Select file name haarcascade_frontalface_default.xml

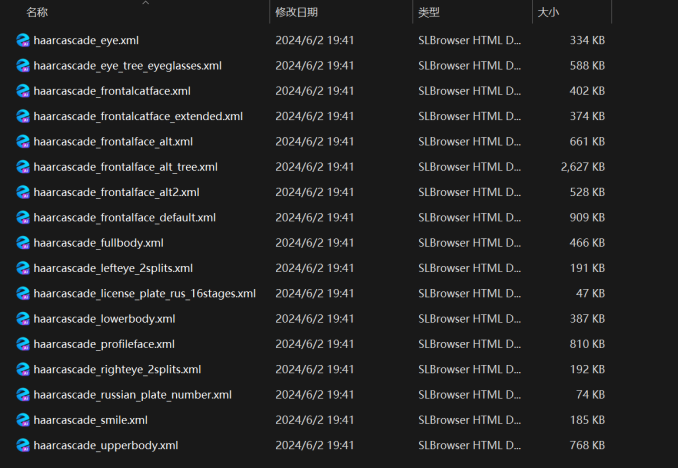(125, 218)
